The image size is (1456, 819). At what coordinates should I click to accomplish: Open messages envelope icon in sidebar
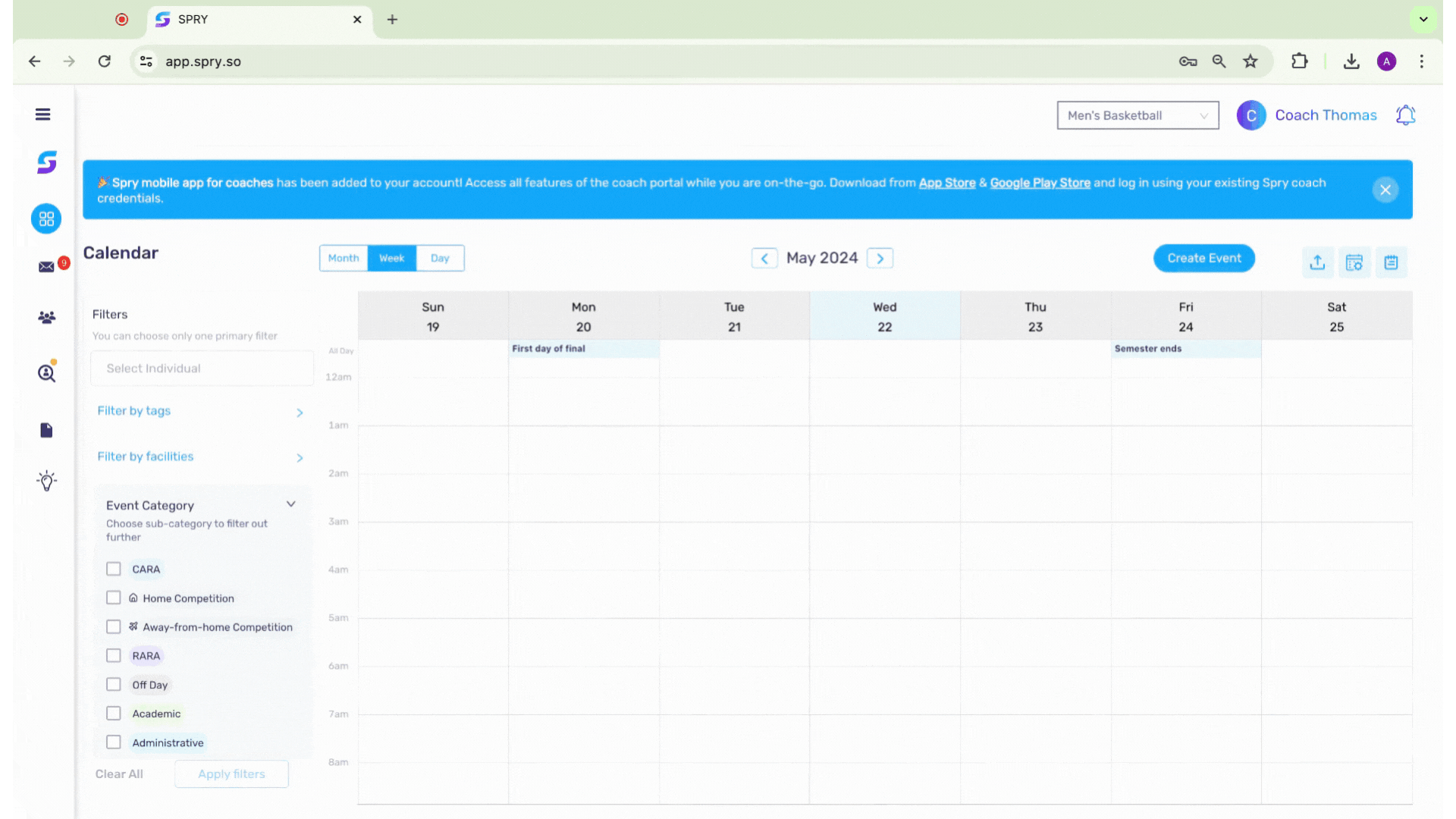click(46, 267)
